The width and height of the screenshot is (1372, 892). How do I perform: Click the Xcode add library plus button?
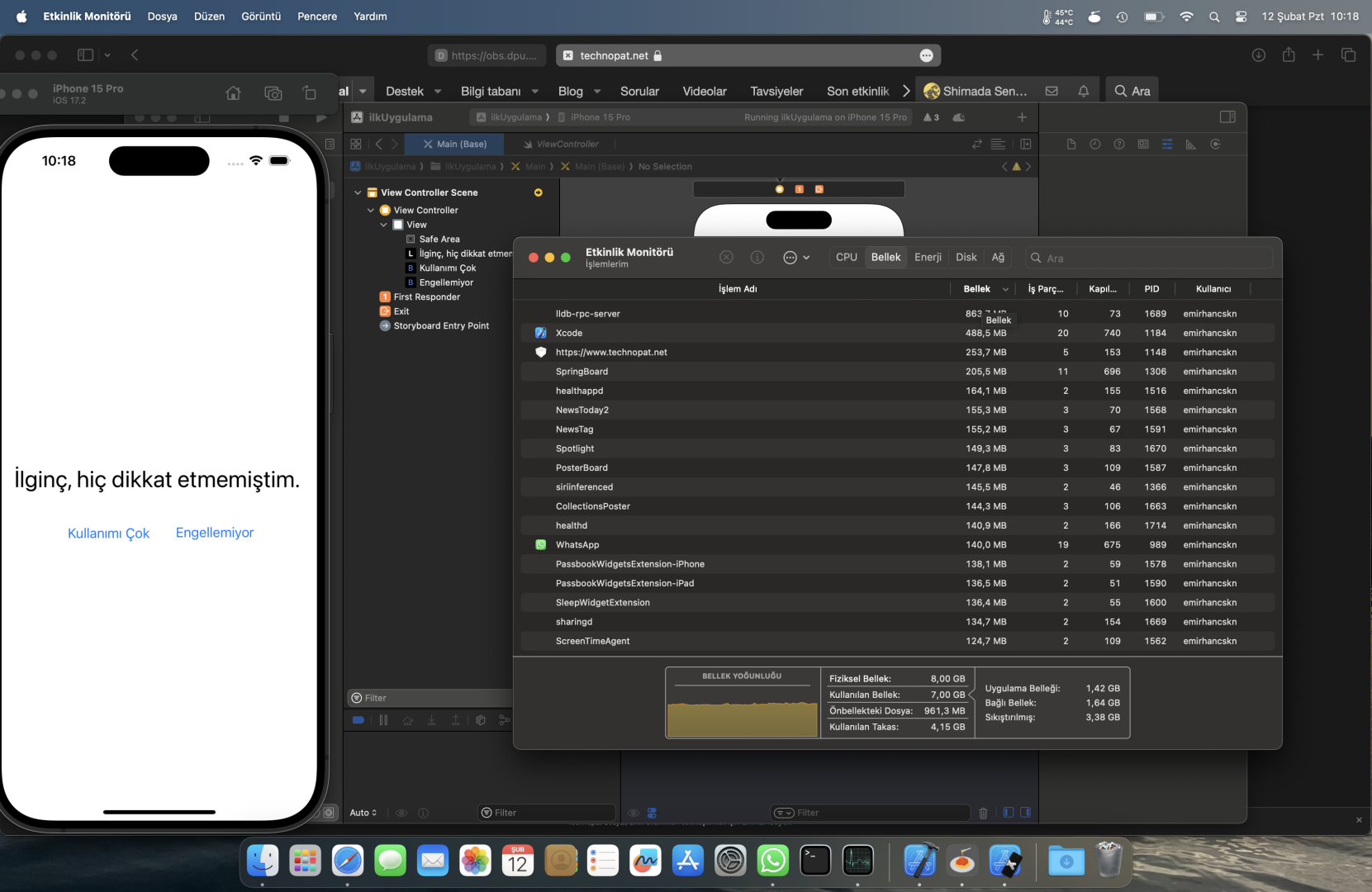pyautogui.click(x=1022, y=117)
